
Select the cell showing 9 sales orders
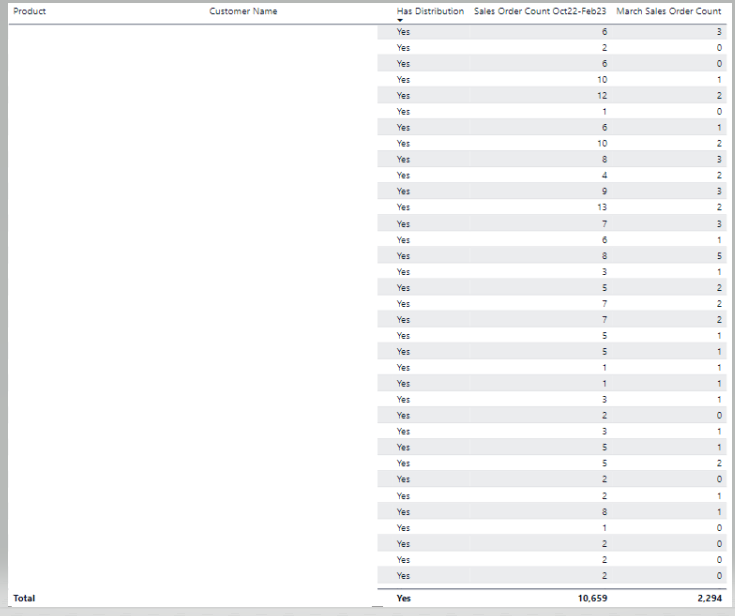tap(604, 191)
